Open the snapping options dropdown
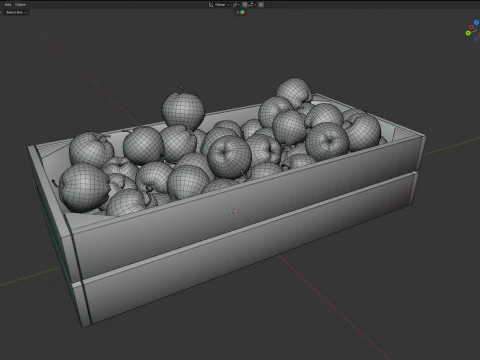Screen dimensions: 480x360 coord(252,5)
